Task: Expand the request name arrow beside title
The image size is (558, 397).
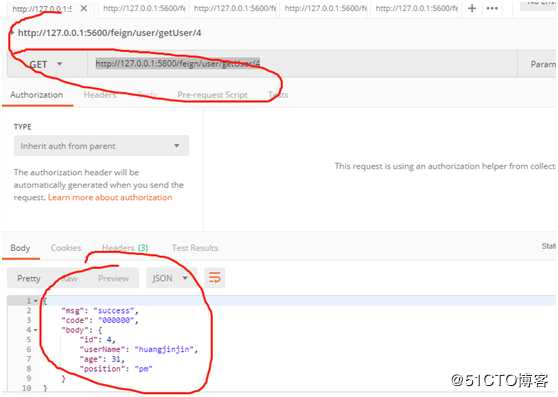Action: 12,33
